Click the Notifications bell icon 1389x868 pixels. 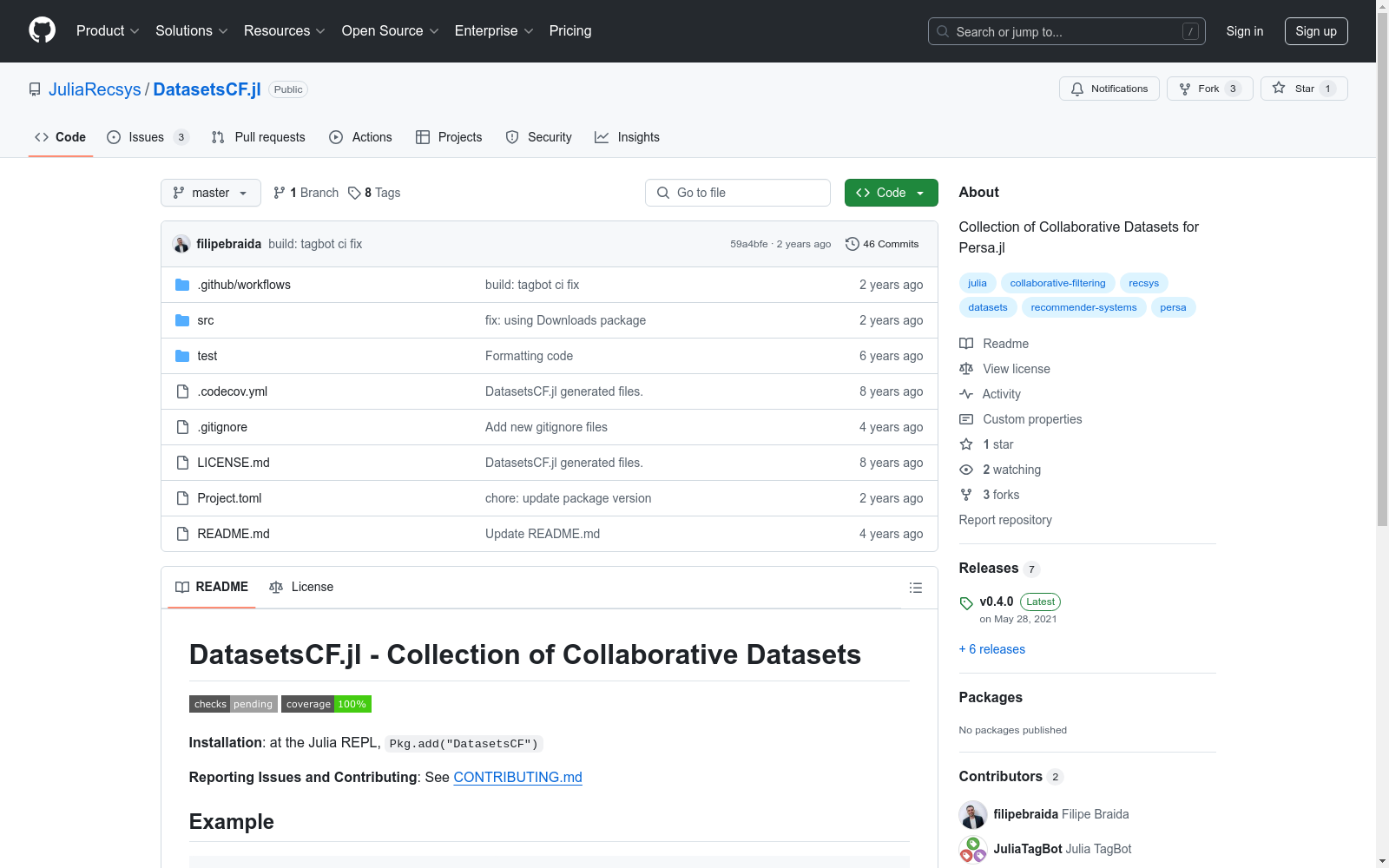pyautogui.click(x=1077, y=89)
